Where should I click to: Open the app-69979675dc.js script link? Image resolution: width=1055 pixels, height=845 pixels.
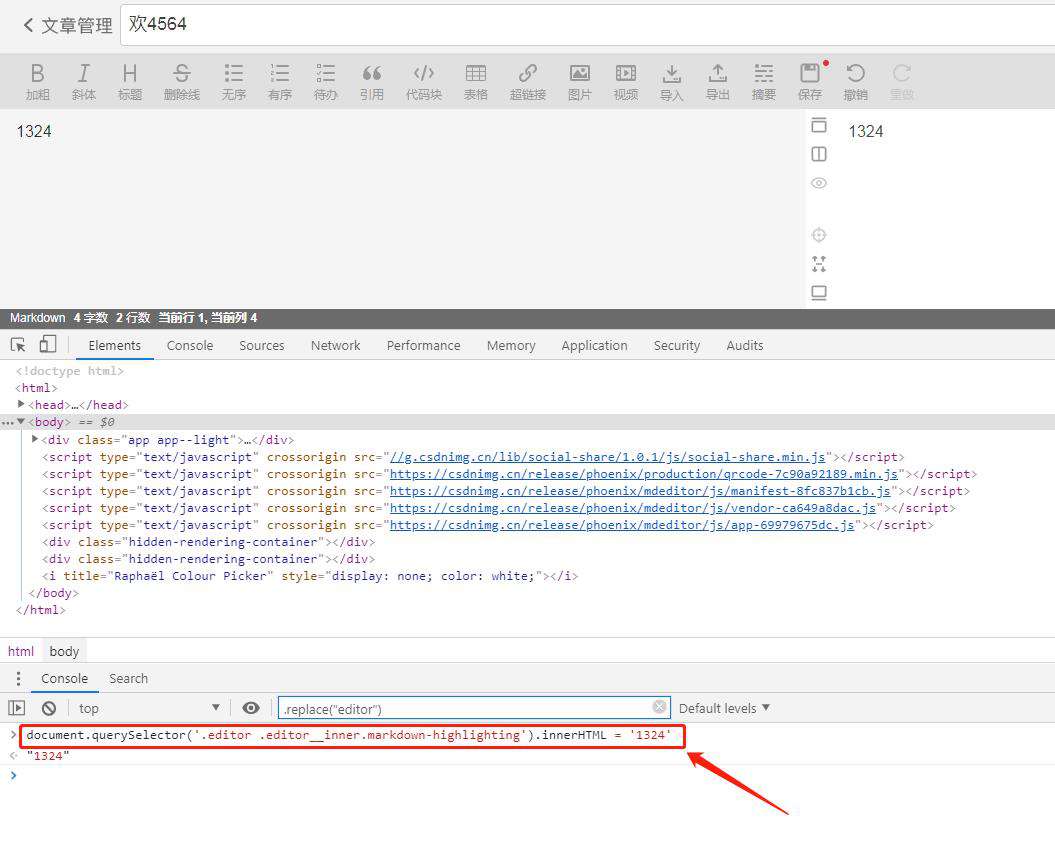coord(622,525)
